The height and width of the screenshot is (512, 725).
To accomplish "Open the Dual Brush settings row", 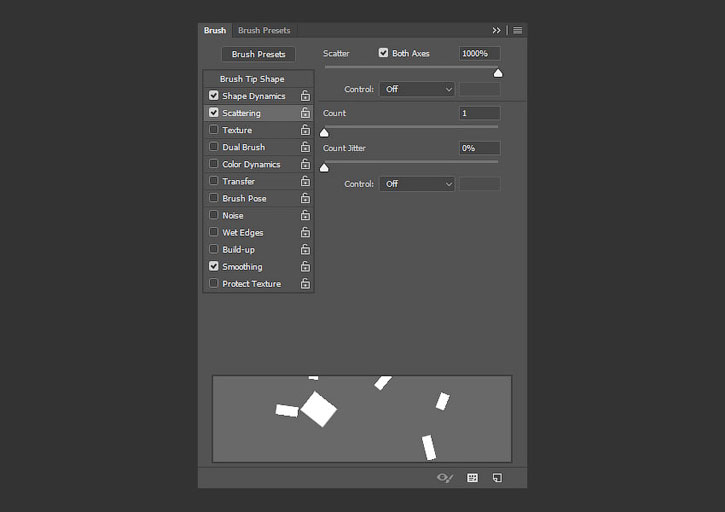I will (x=258, y=147).
